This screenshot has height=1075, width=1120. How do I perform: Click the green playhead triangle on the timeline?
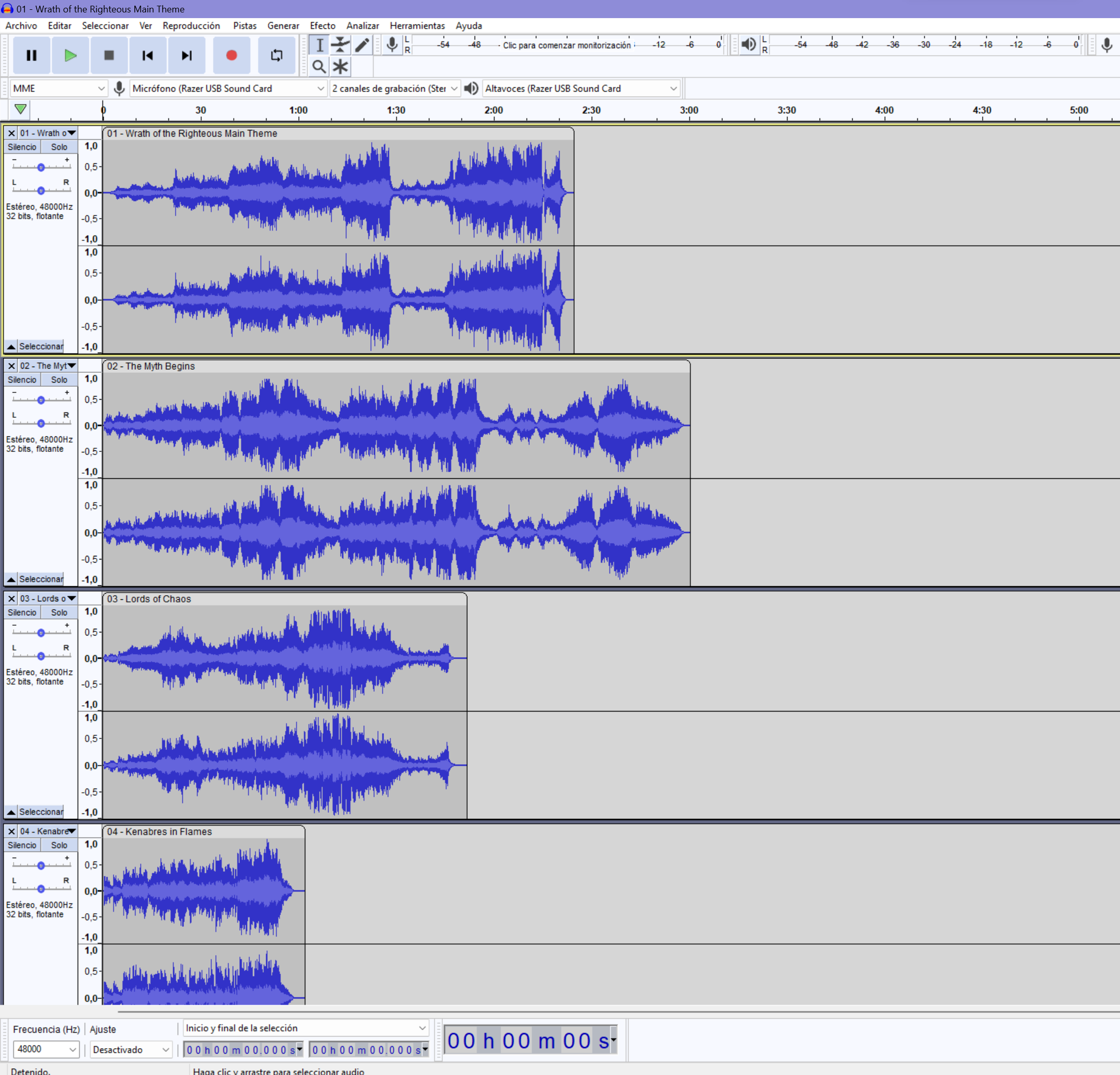21,109
